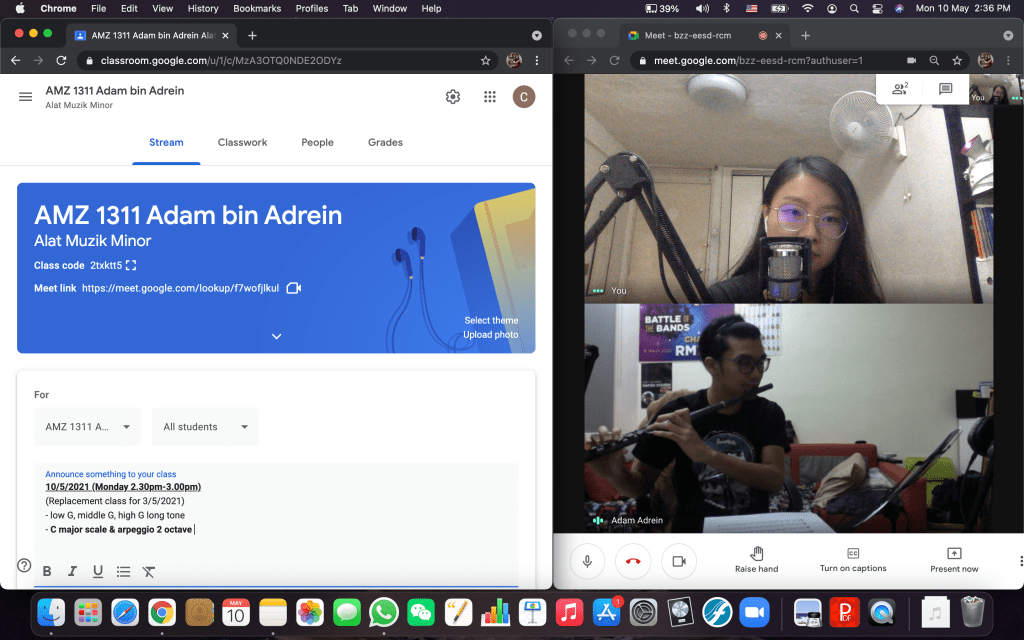Hang up the Meet call
The width and height of the screenshot is (1024, 640).
pyautogui.click(x=633, y=562)
